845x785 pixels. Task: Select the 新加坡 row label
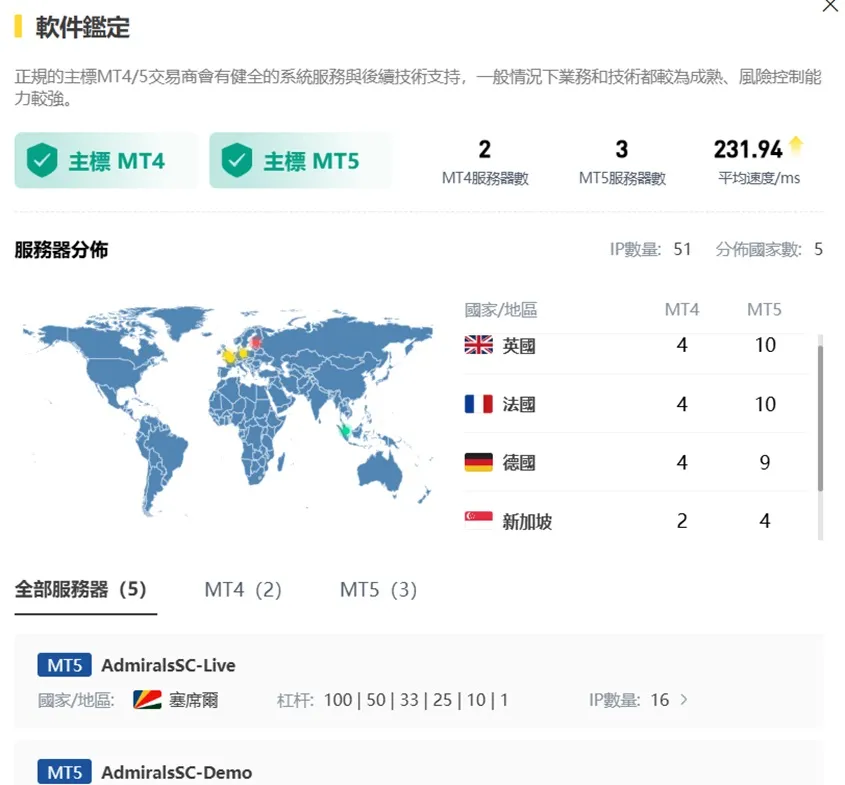point(527,522)
